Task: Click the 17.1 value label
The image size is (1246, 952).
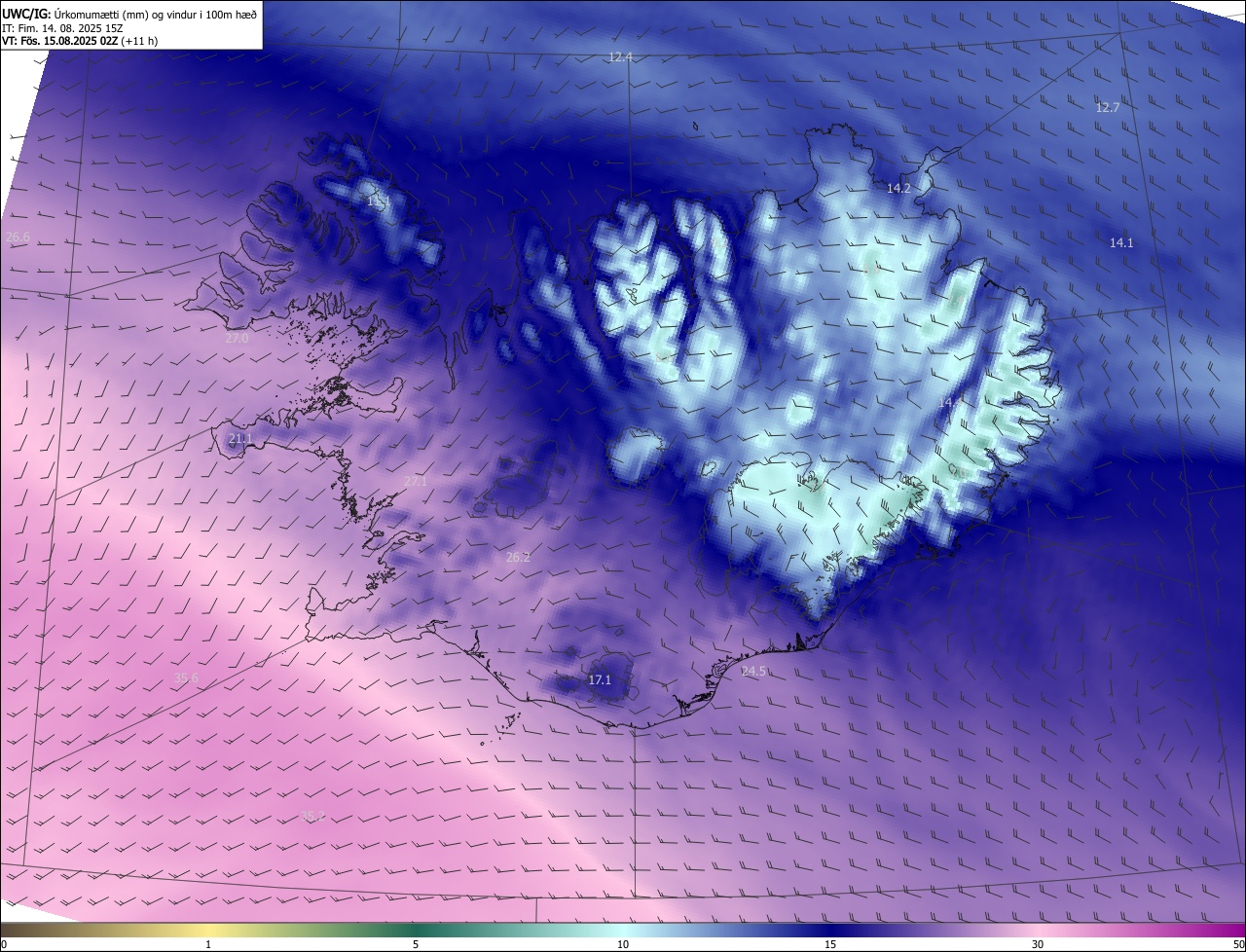Action: point(600,679)
